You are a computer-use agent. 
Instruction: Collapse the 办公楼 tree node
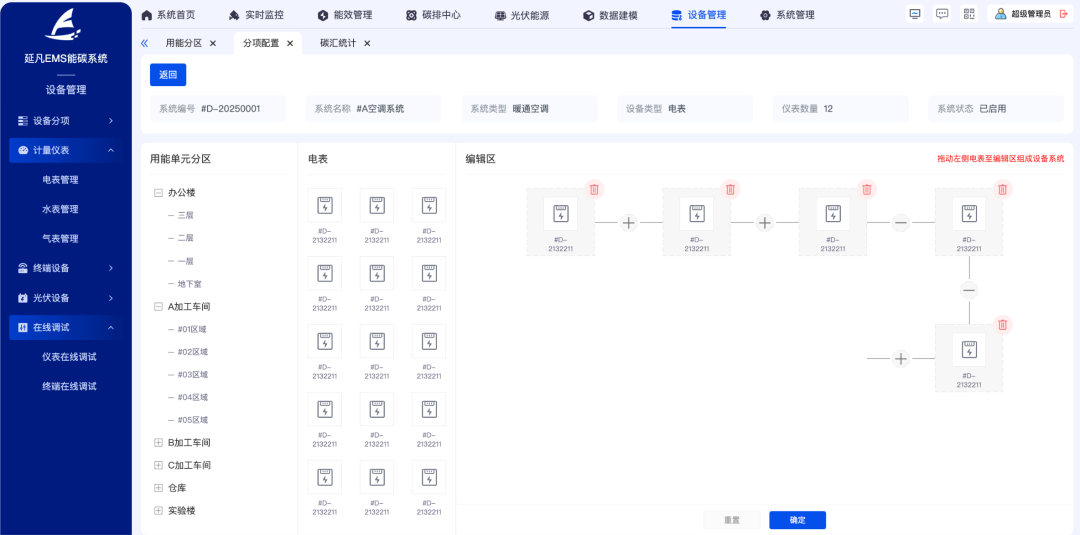pyautogui.click(x=158, y=193)
